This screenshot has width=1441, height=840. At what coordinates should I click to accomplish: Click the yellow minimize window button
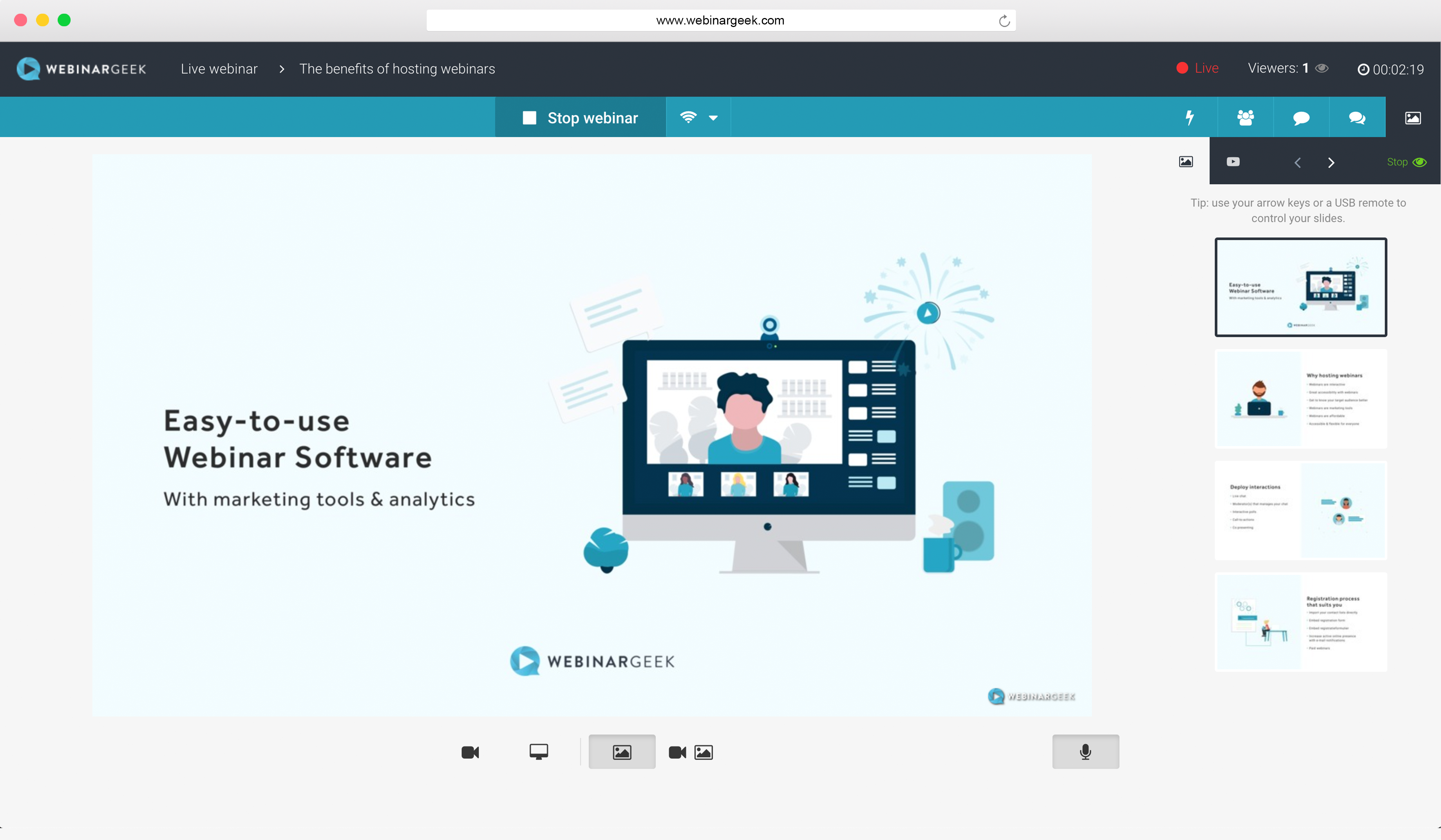(x=42, y=20)
